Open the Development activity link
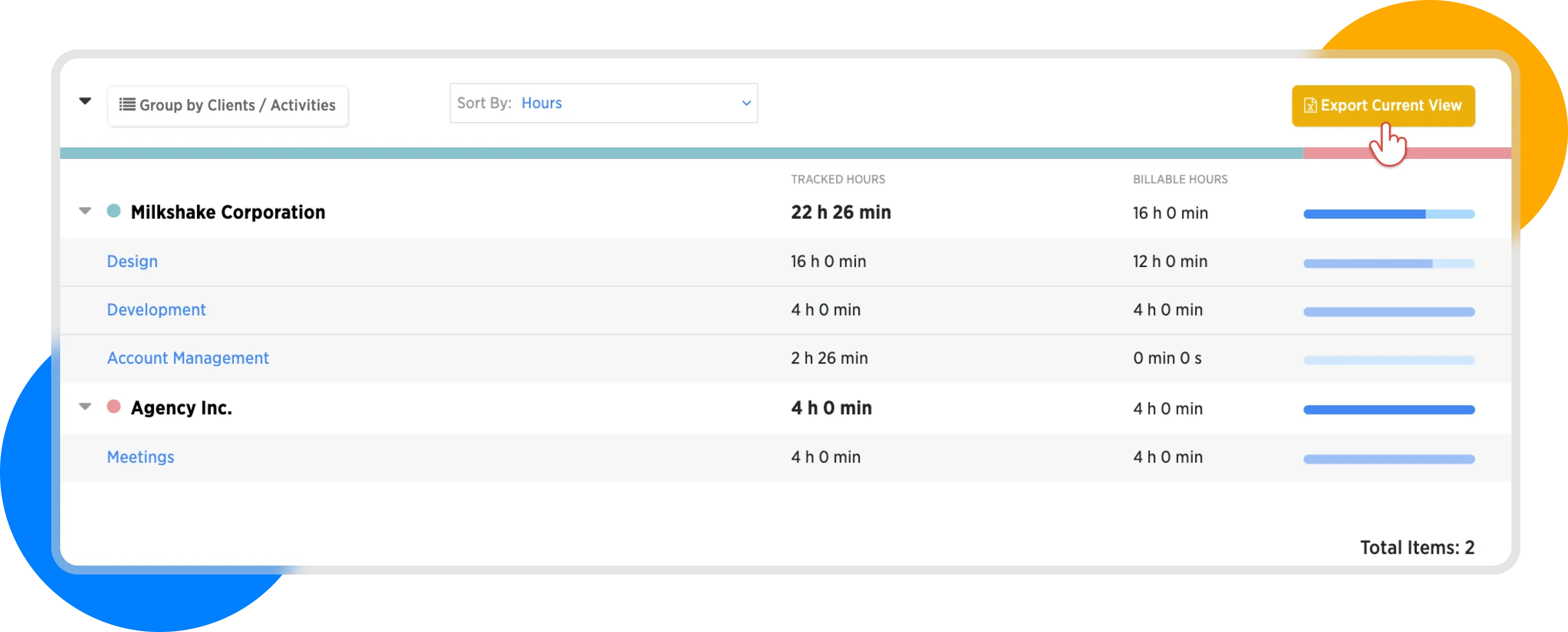Image resolution: width=1568 pixels, height=632 pixels. tap(157, 310)
